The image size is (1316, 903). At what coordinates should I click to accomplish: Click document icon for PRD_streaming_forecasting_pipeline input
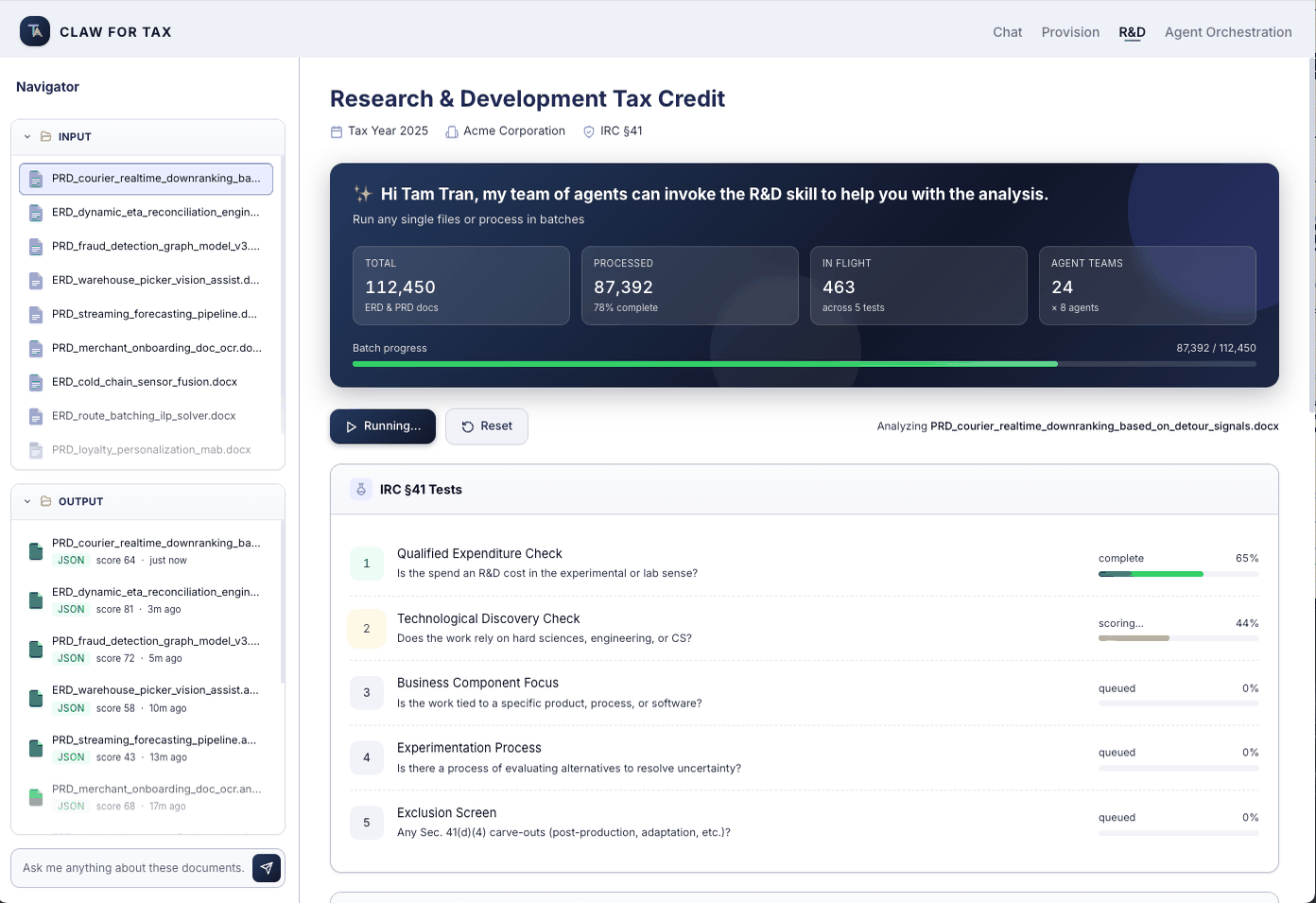(36, 315)
